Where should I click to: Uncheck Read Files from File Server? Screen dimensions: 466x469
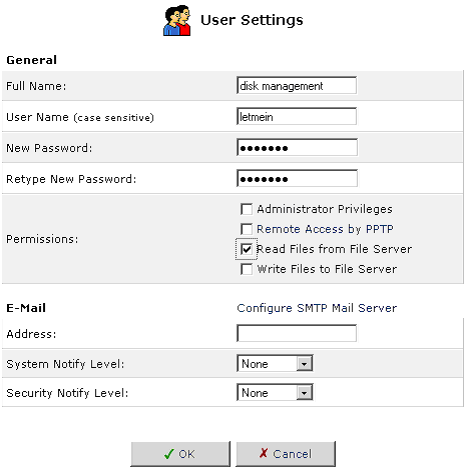pyautogui.click(x=246, y=249)
